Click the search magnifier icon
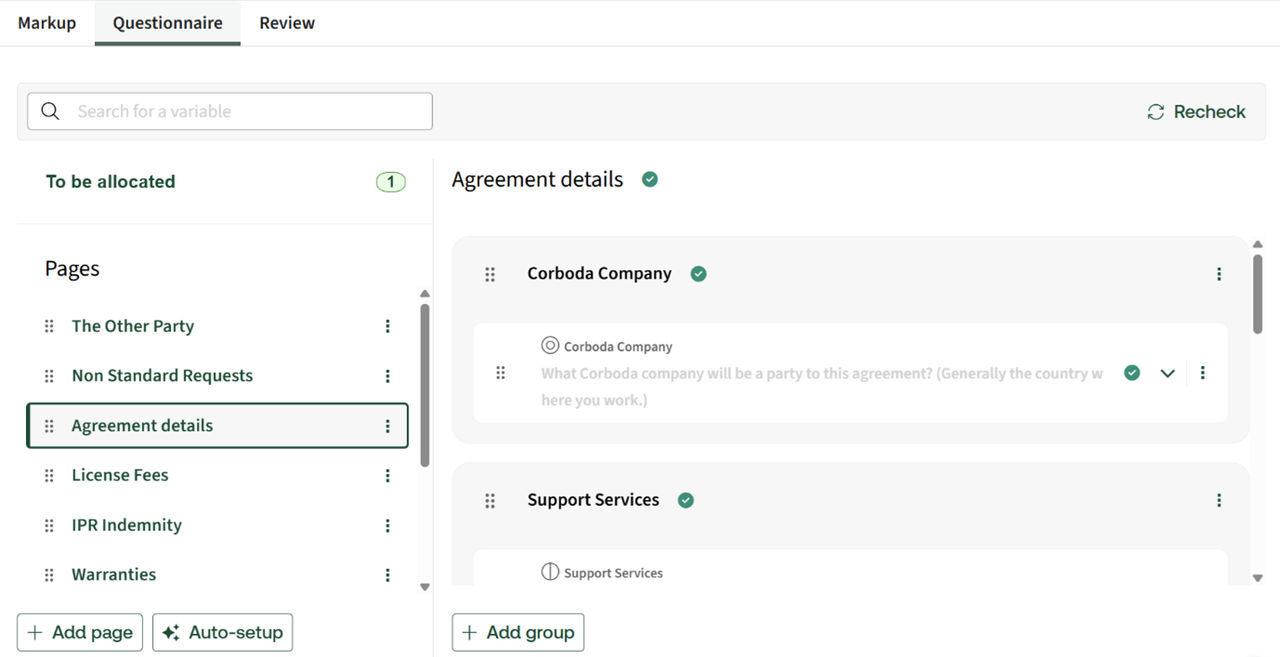Screen dimensions: 1280x657 click(50, 111)
